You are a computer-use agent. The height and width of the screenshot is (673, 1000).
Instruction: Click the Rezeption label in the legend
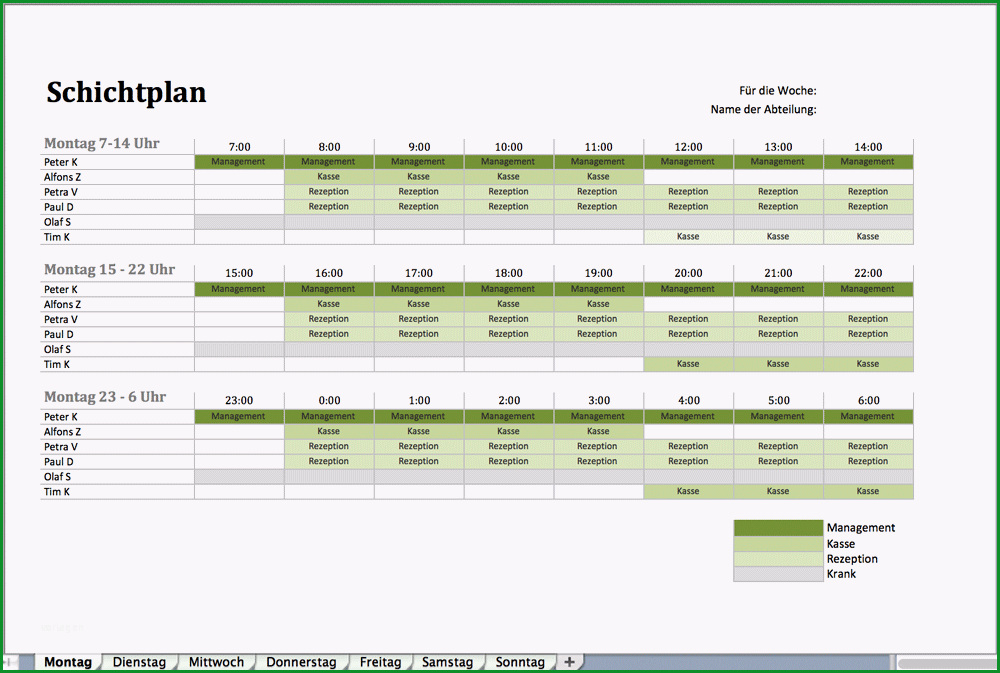(852, 559)
